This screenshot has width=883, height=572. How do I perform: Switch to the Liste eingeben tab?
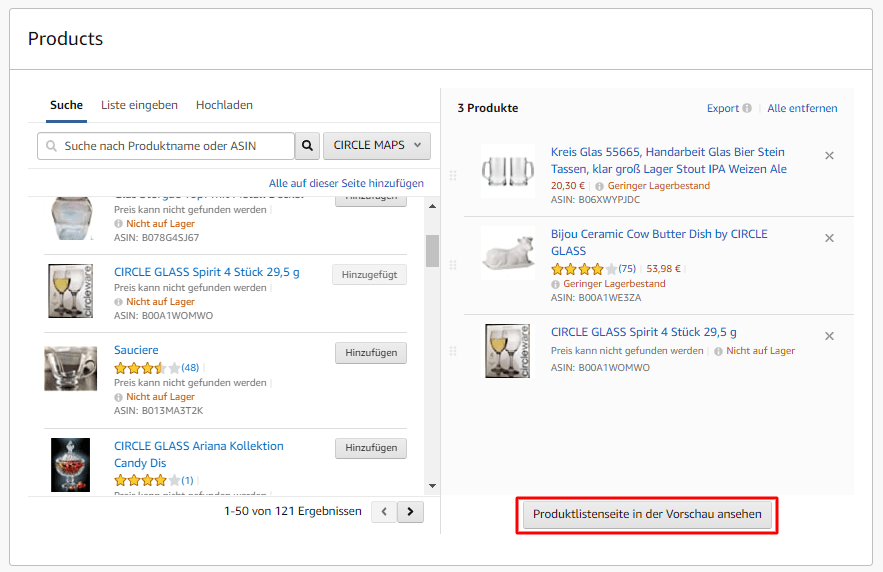[x=139, y=105]
